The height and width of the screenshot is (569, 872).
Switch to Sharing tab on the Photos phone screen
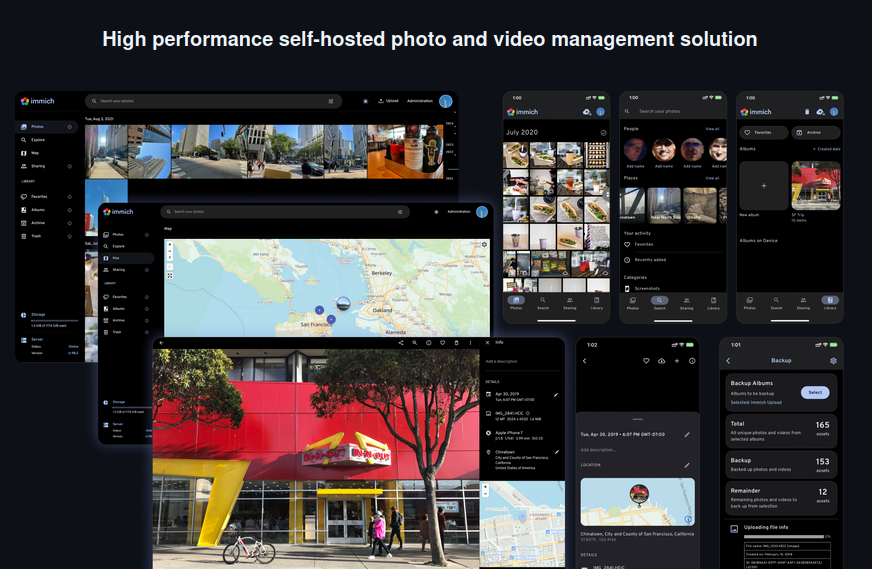[569, 303]
